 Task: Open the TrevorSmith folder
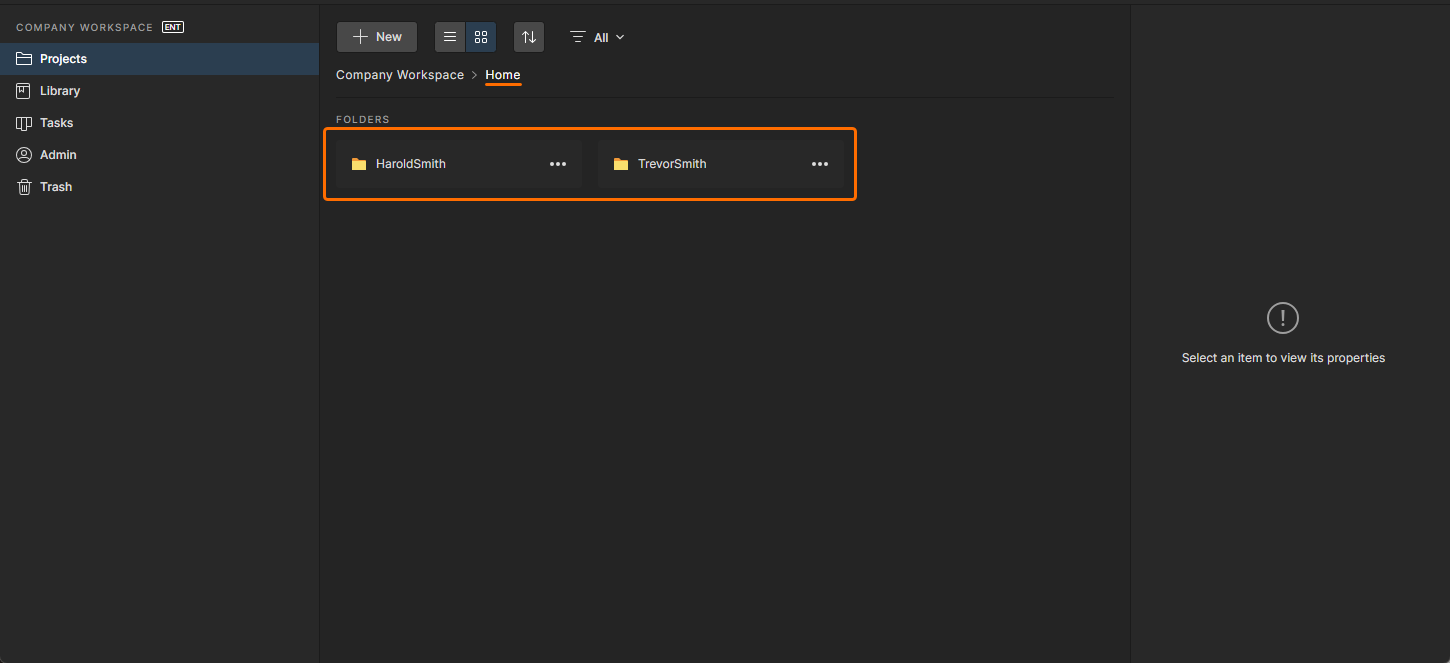point(721,164)
